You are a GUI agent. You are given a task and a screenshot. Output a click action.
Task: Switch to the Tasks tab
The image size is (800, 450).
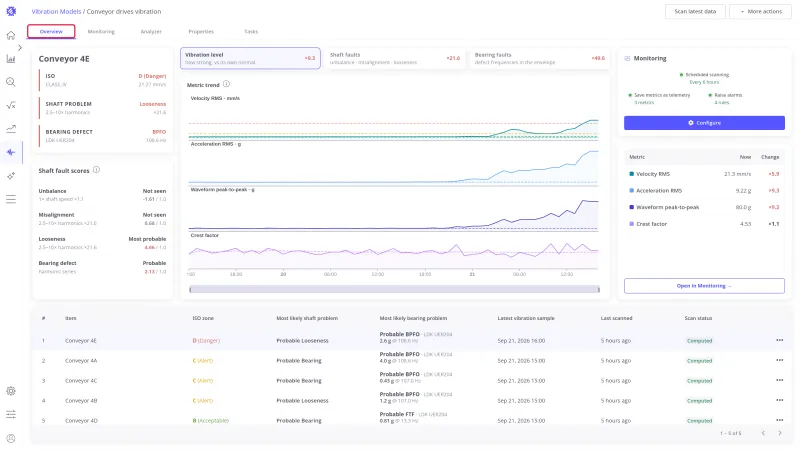(x=251, y=32)
